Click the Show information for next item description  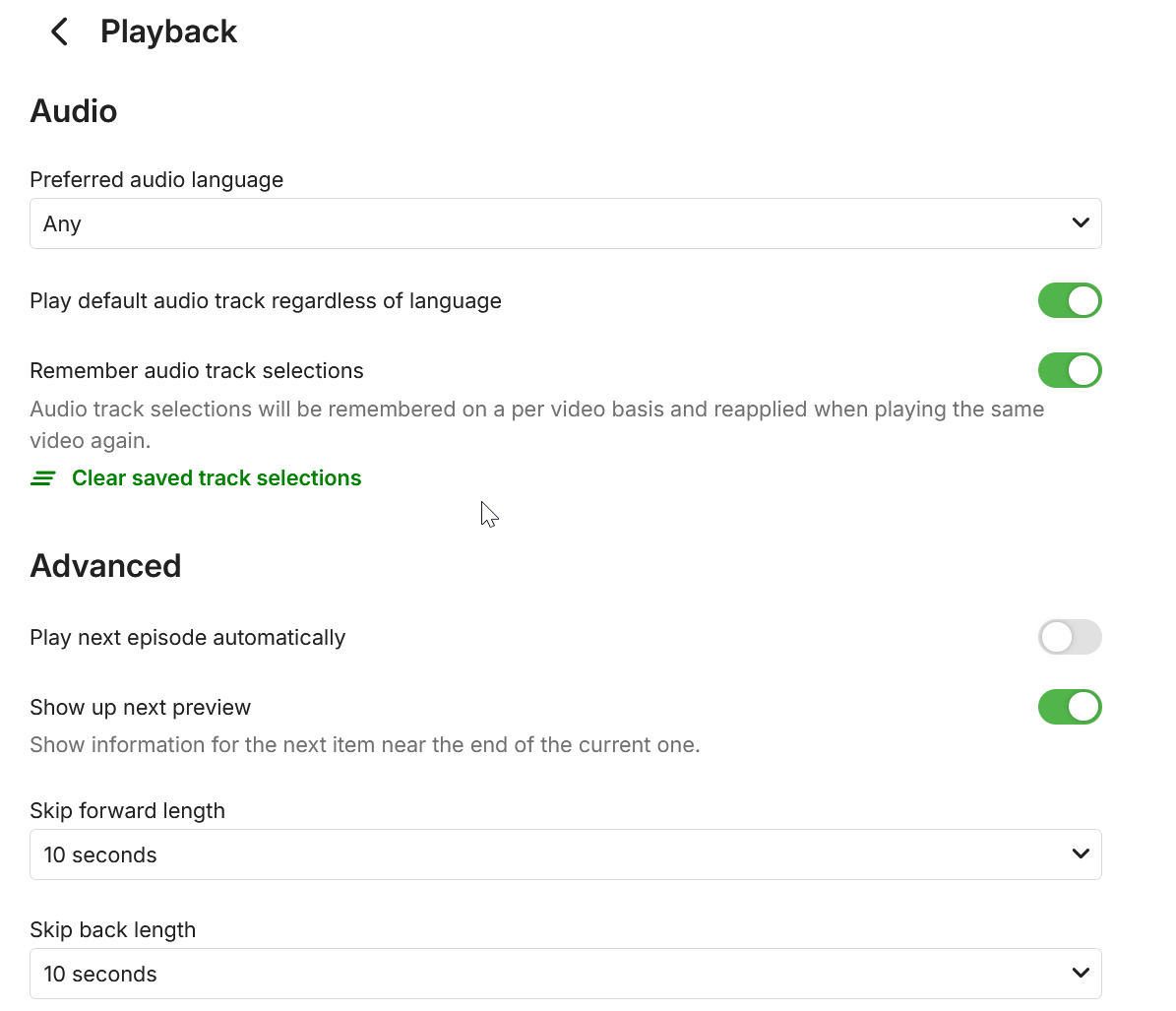[364, 745]
